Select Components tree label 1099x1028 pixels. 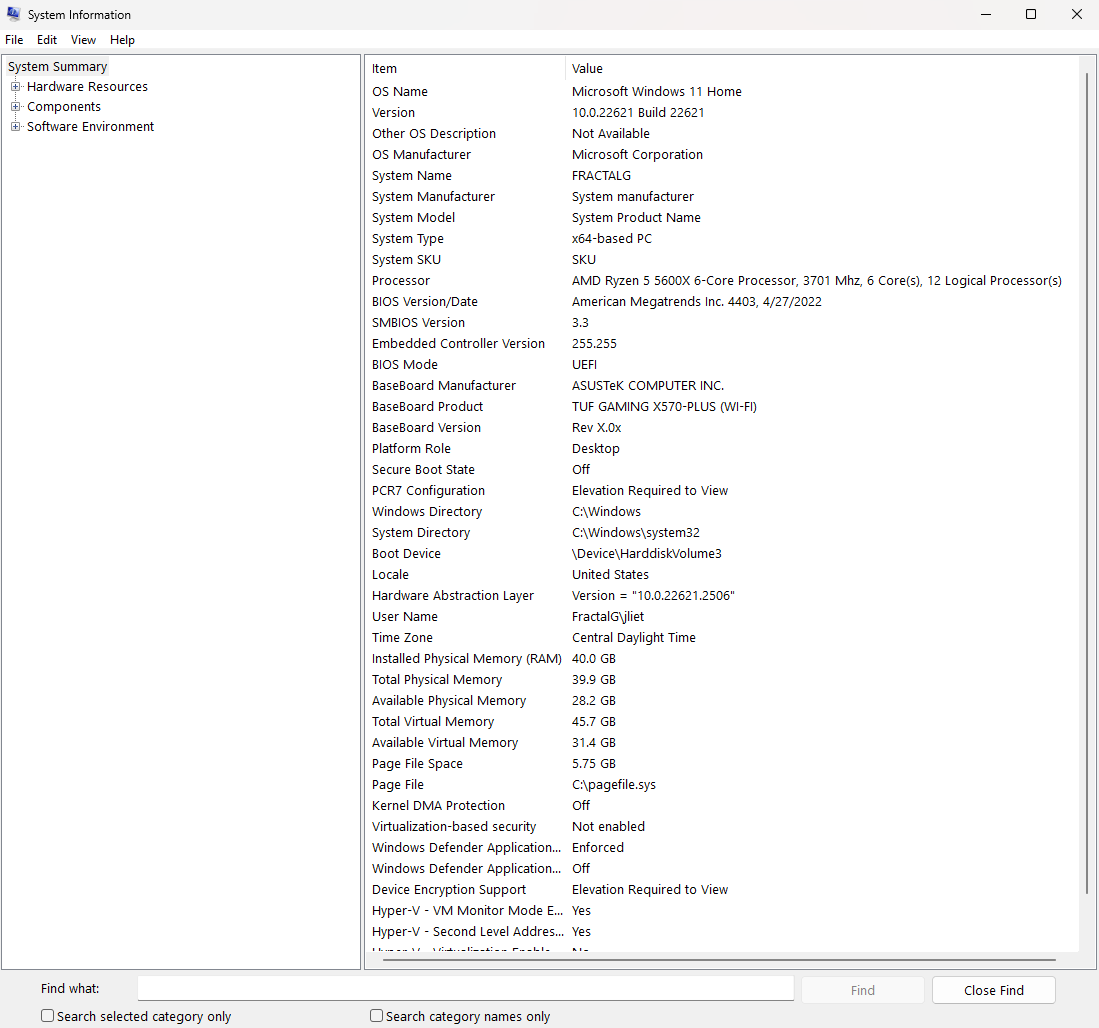pyautogui.click(x=64, y=107)
